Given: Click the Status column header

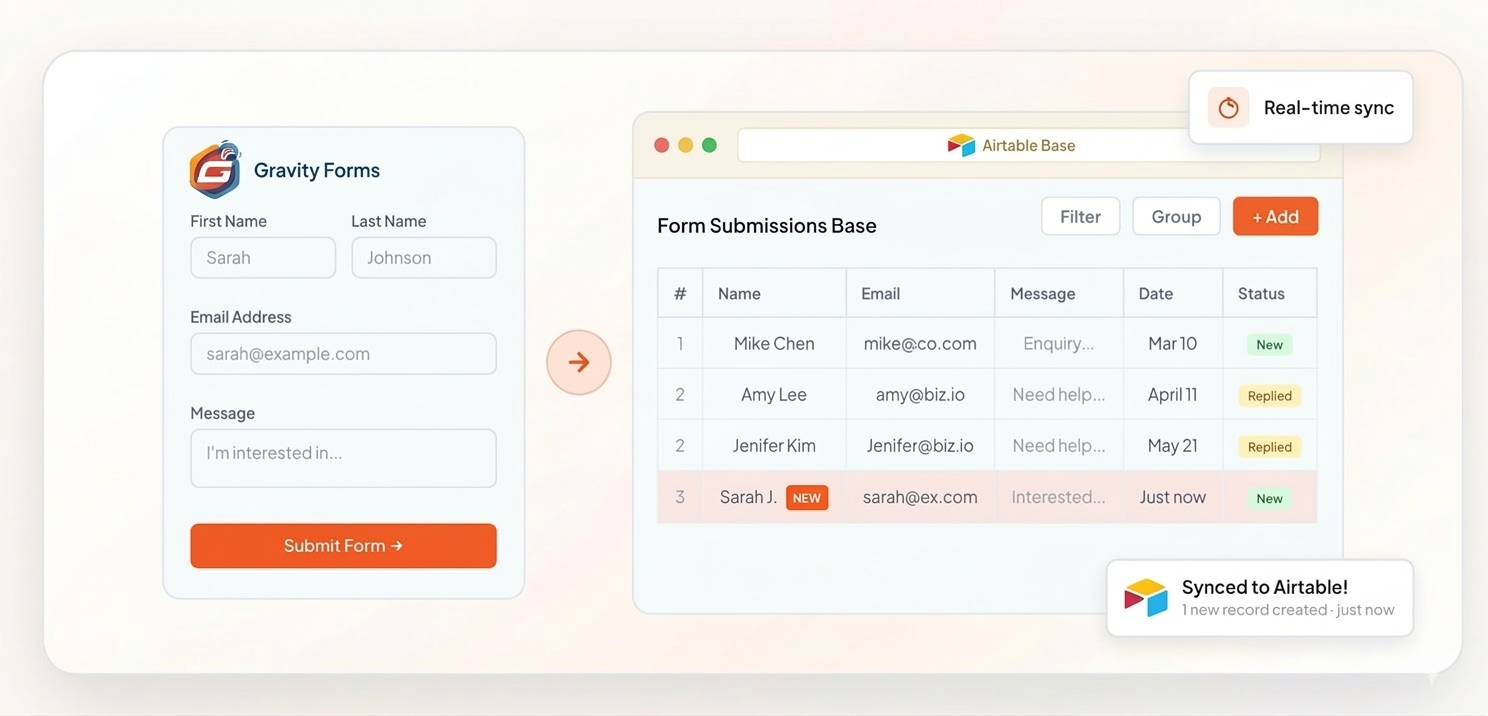Looking at the screenshot, I should click(x=1270, y=293).
